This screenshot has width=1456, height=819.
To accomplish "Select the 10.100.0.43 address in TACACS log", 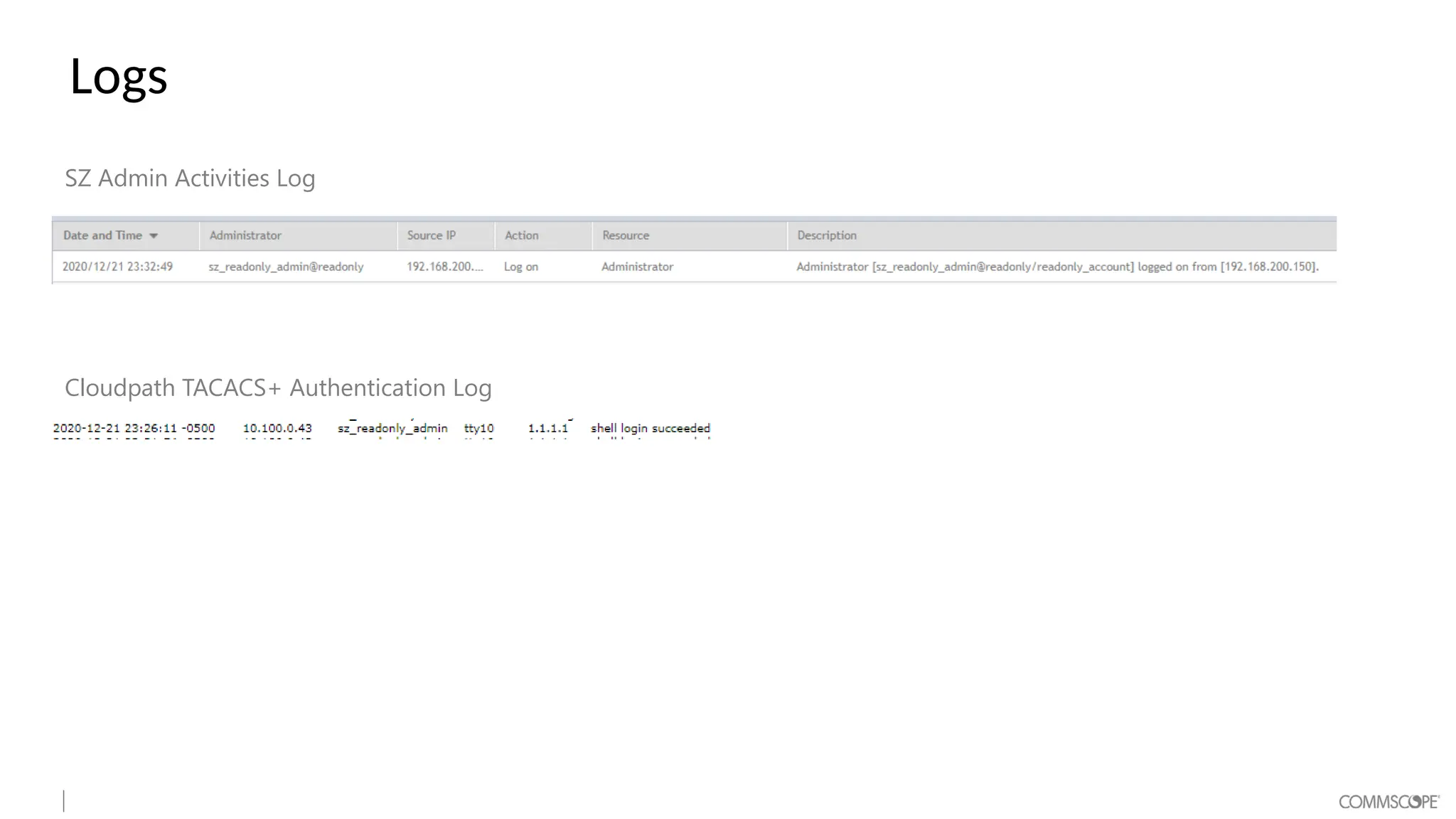I will 277,428.
